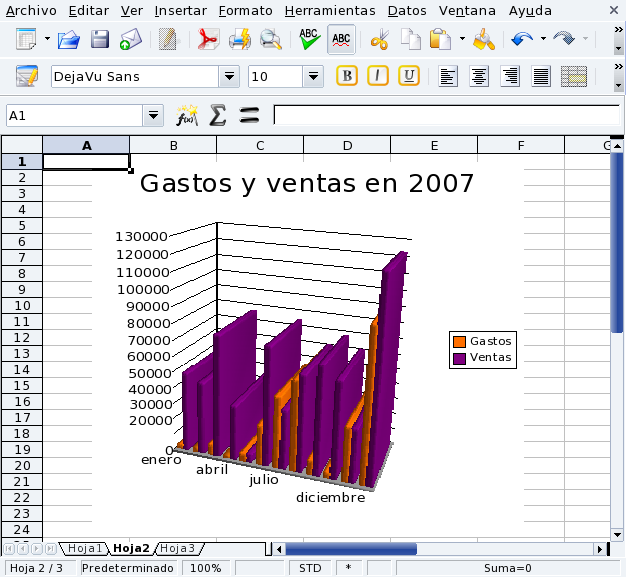Open the font size dropdown
The height and width of the screenshot is (577, 626).
coord(313,76)
